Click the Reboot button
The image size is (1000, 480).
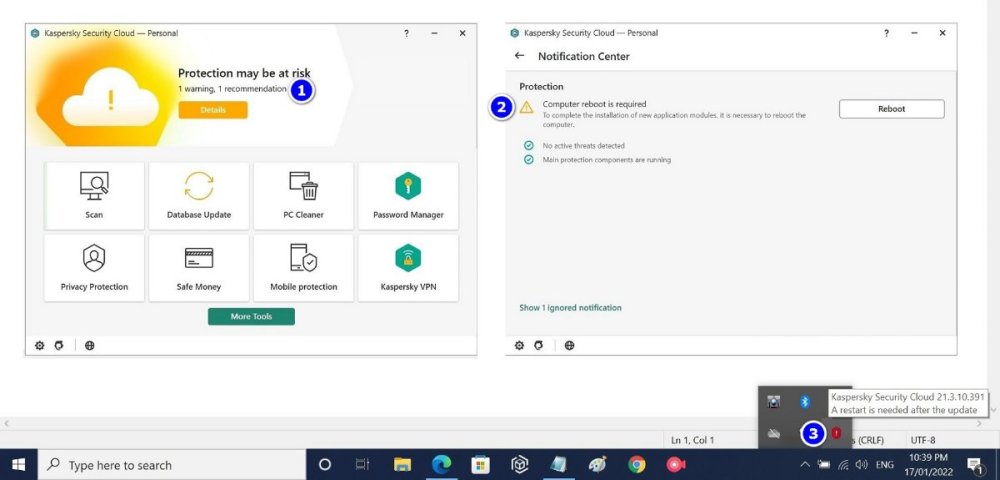[x=892, y=109]
